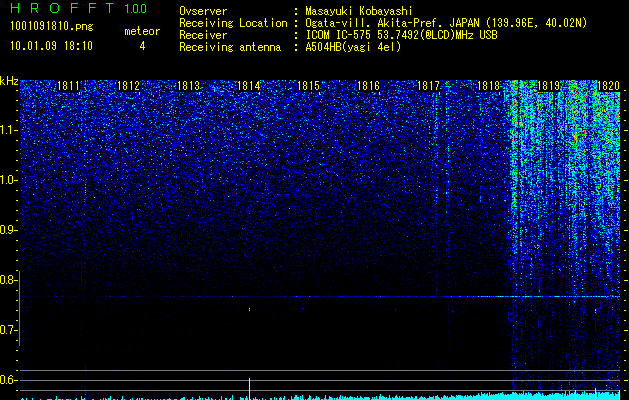Screen dimensions: 629x400
Task: Click the 1815 time marker
Action: pyautogui.click(x=308, y=86)
